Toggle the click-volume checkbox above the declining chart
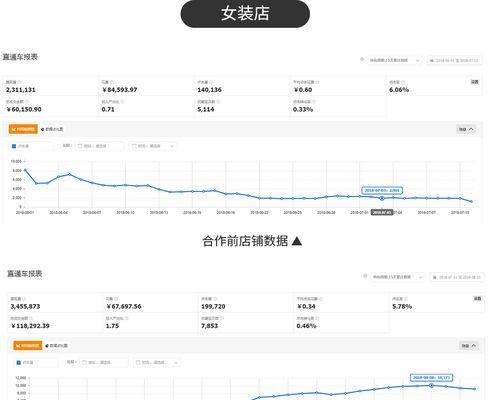The width and height of the screenshot is (490, 400). 14,146
